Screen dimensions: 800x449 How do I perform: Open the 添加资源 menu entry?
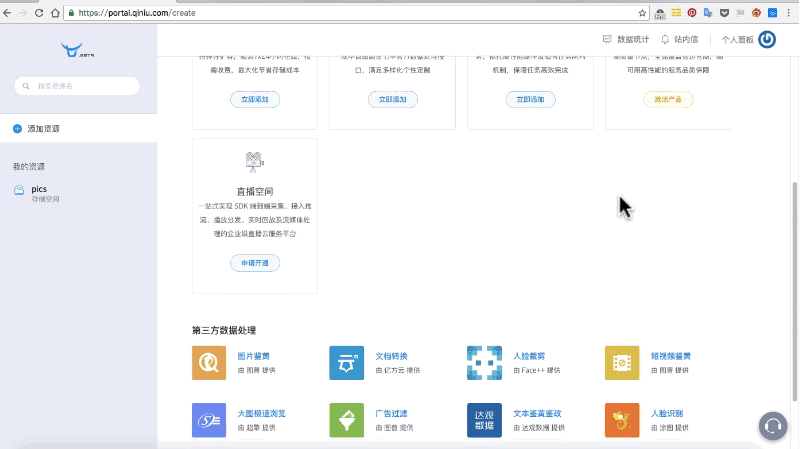point(79,129)
